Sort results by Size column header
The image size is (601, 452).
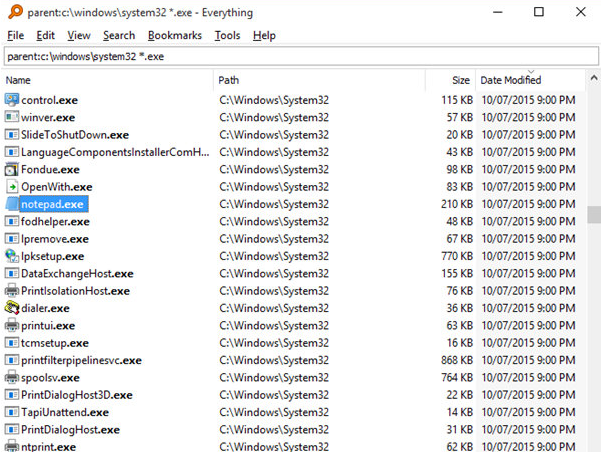(451, 80)
